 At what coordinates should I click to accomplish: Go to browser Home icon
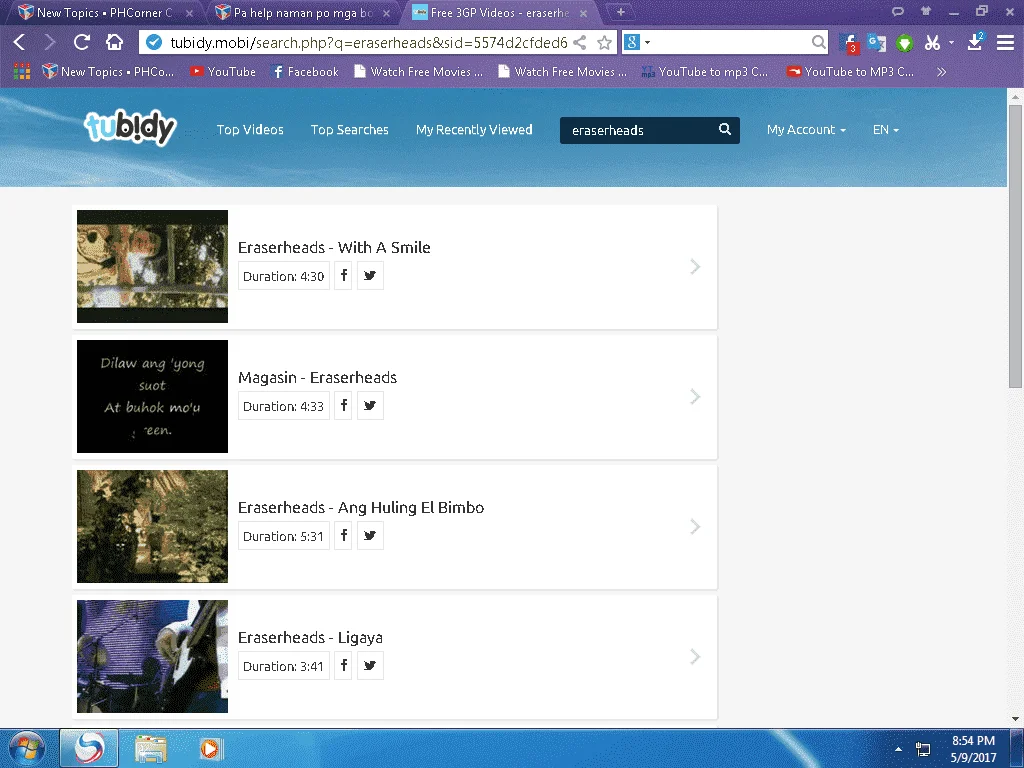pyautogui.click(x=114, y=42)
